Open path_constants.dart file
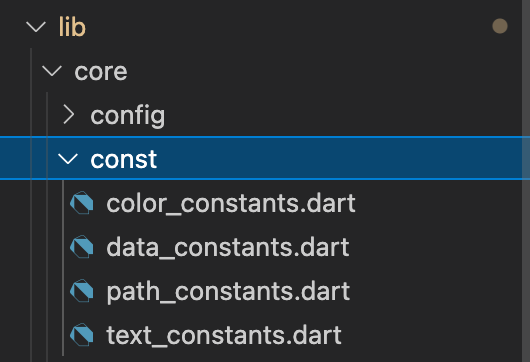 coord(228,292)
